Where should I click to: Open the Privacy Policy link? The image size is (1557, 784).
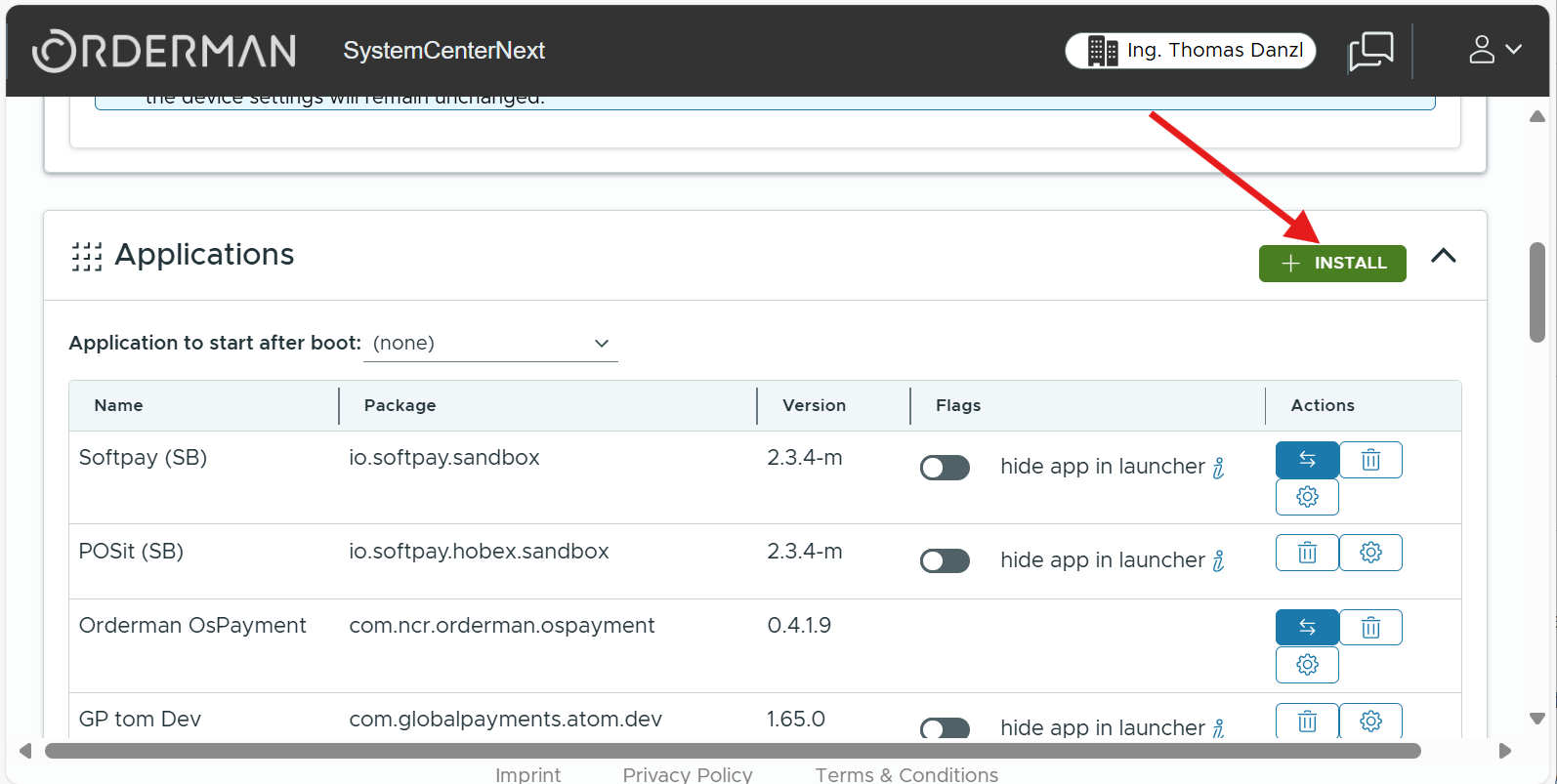click(687, 774)
